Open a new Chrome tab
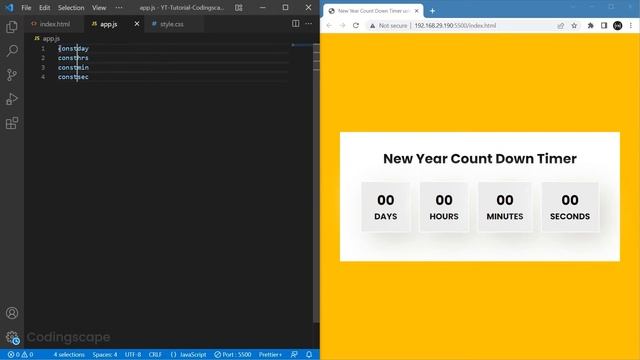This screenshot has height=360, width=640. click(x=432, y=11)
